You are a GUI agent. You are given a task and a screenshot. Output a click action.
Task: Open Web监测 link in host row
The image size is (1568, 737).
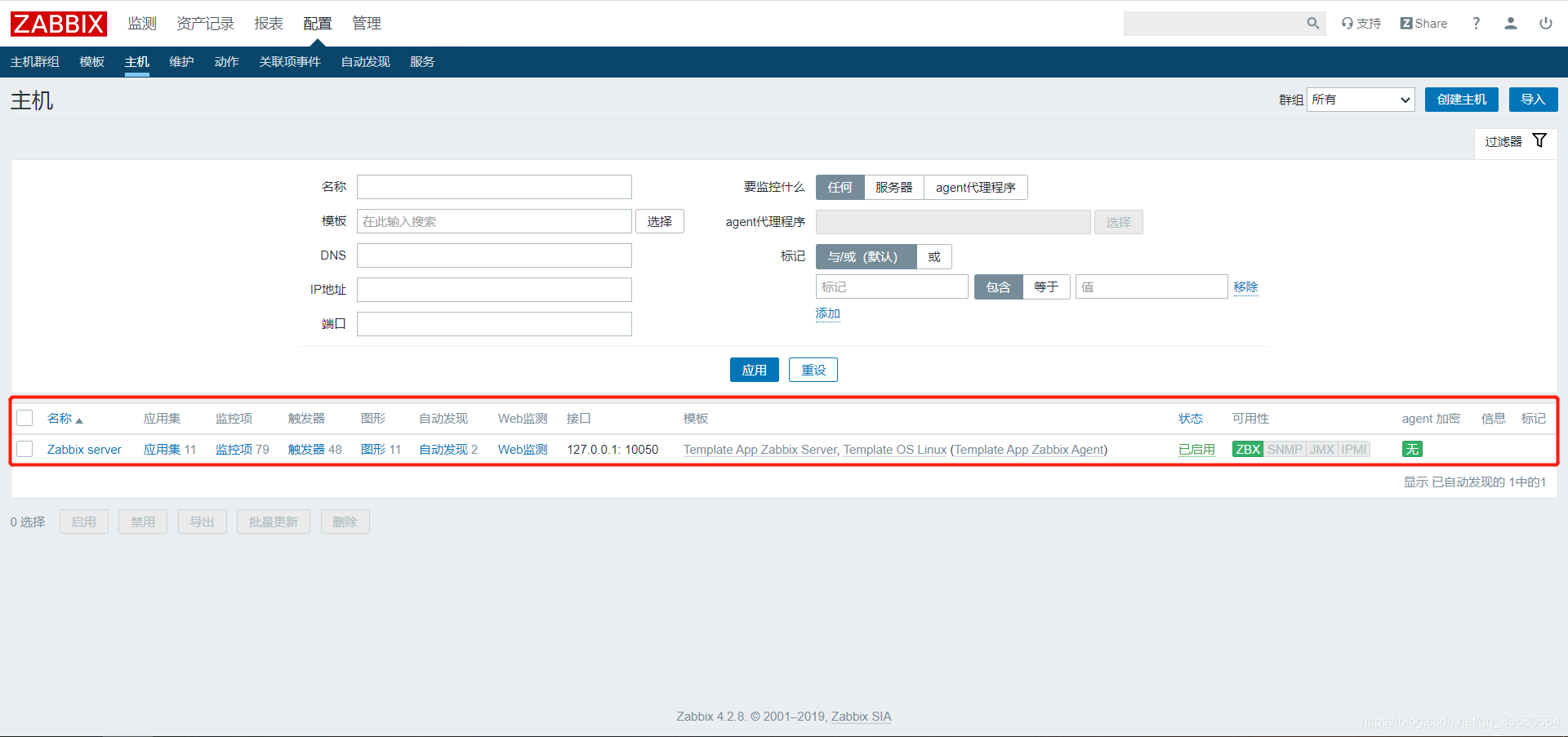pyautogui.click(x=523, y=450)
